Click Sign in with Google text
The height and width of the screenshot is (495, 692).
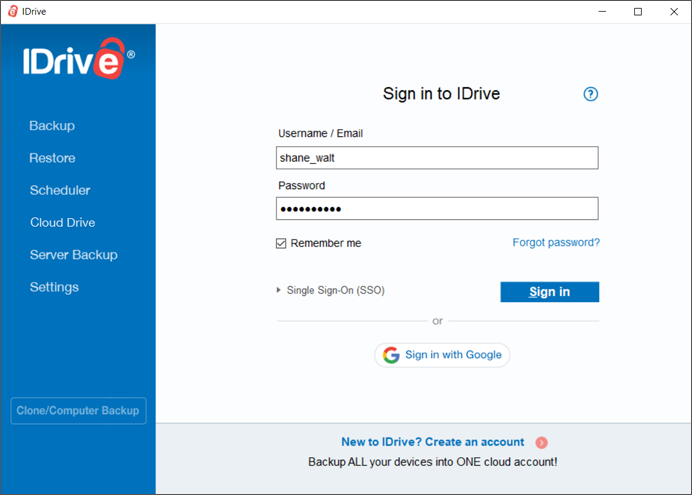(x=453, y=355)
